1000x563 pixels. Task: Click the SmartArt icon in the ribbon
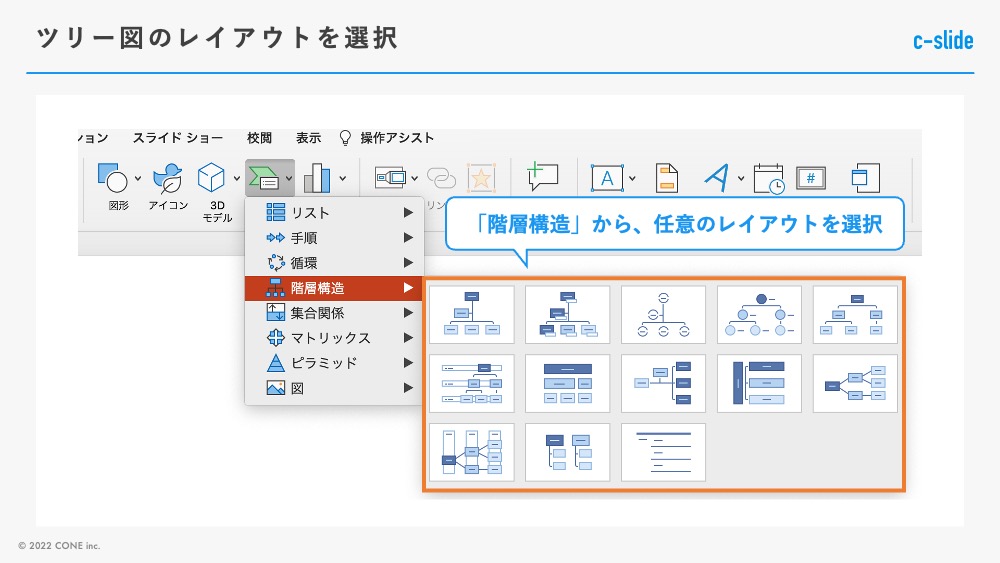pyautogui.click(x=263, y=179)
